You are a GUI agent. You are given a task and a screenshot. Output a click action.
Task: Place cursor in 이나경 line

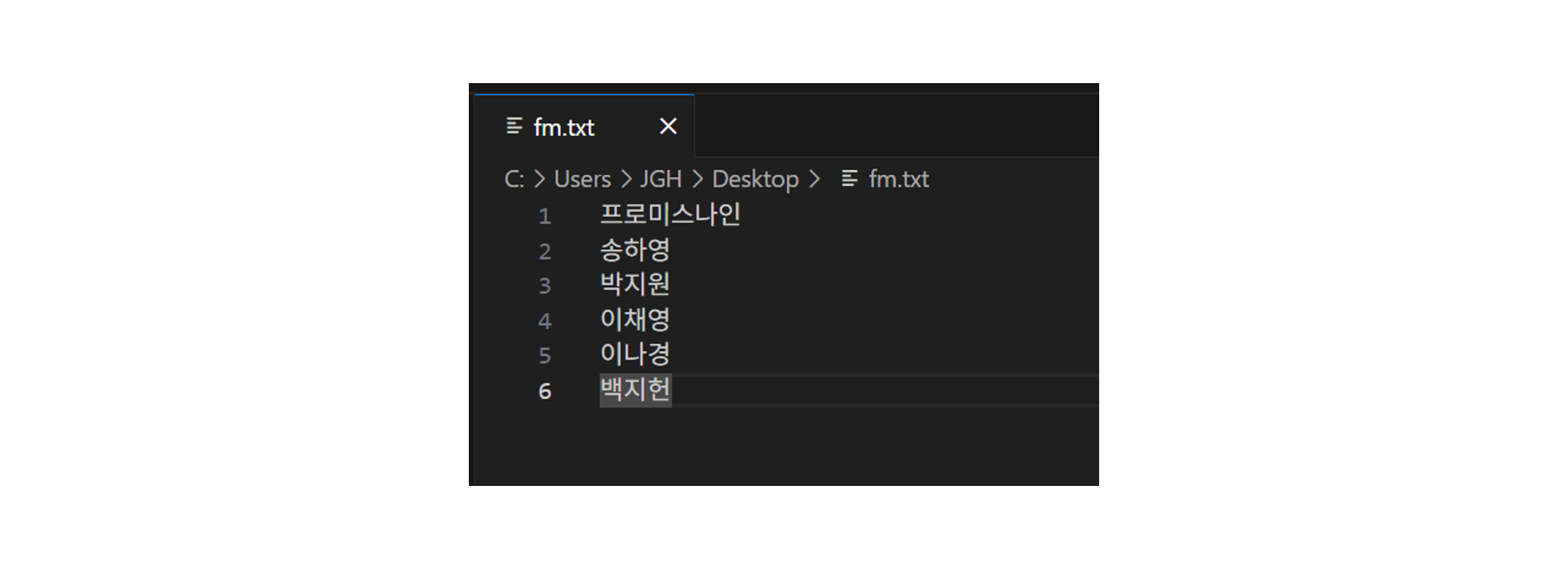[x=635, y=354]
